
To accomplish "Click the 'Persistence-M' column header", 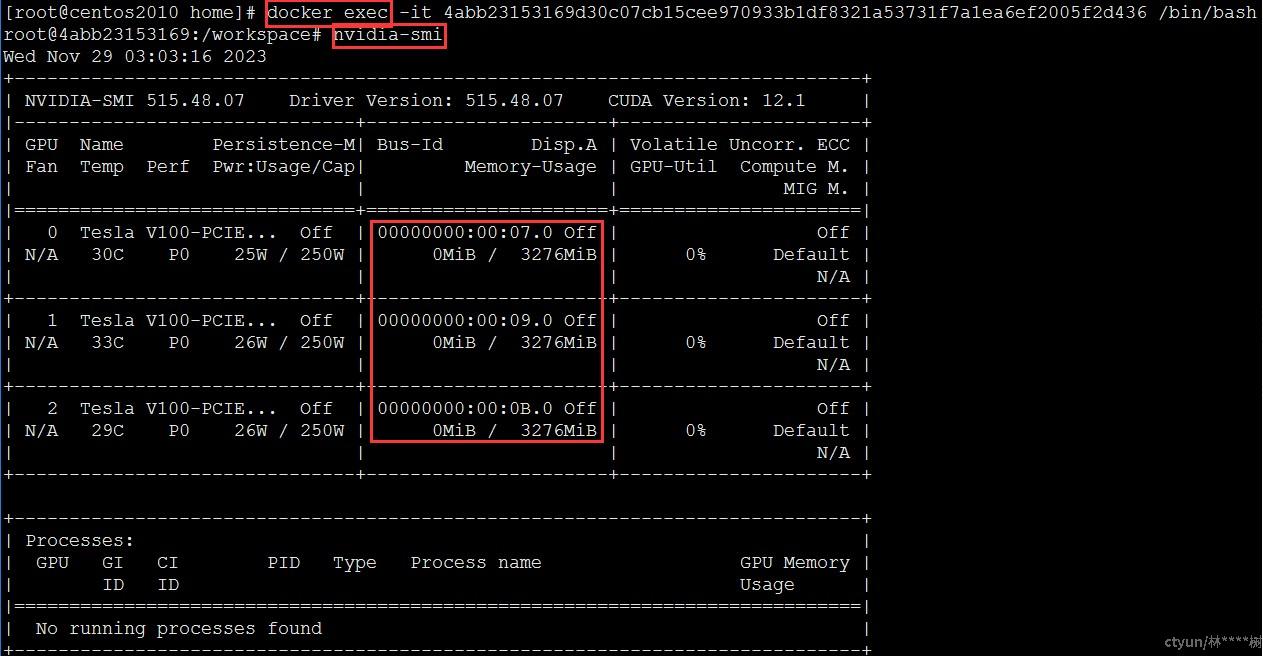I will tap(284, 145).
